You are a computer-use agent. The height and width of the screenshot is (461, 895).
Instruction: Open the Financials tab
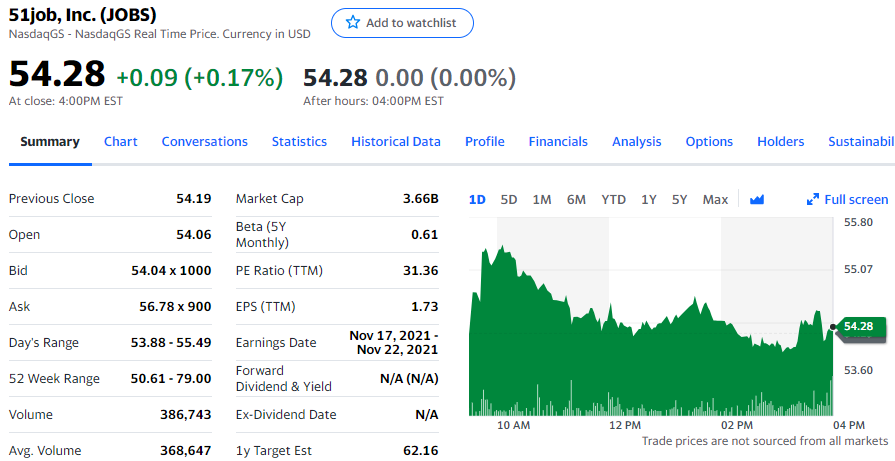(558, 141)
